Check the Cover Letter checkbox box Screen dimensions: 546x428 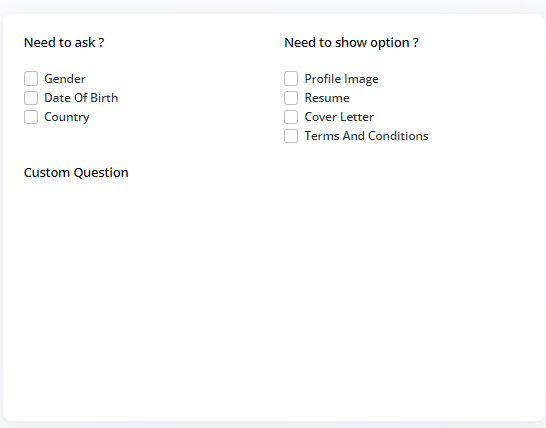(x=291, y=117)
